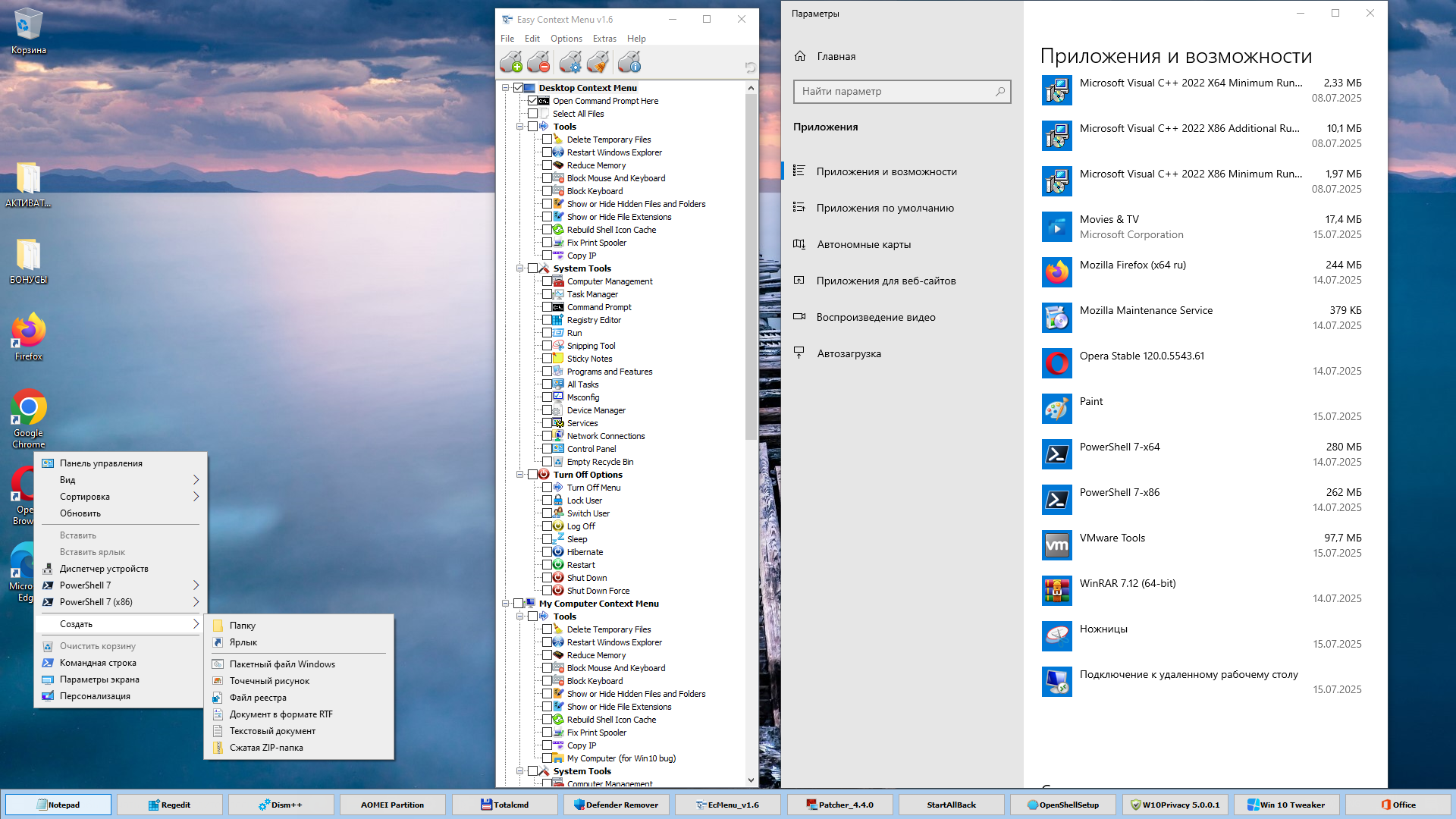Image resolution: width=1456 pixels, height=819 pixels.
Task: Click the search magnifier in Найти параметр
Action: pos(1000,92)
